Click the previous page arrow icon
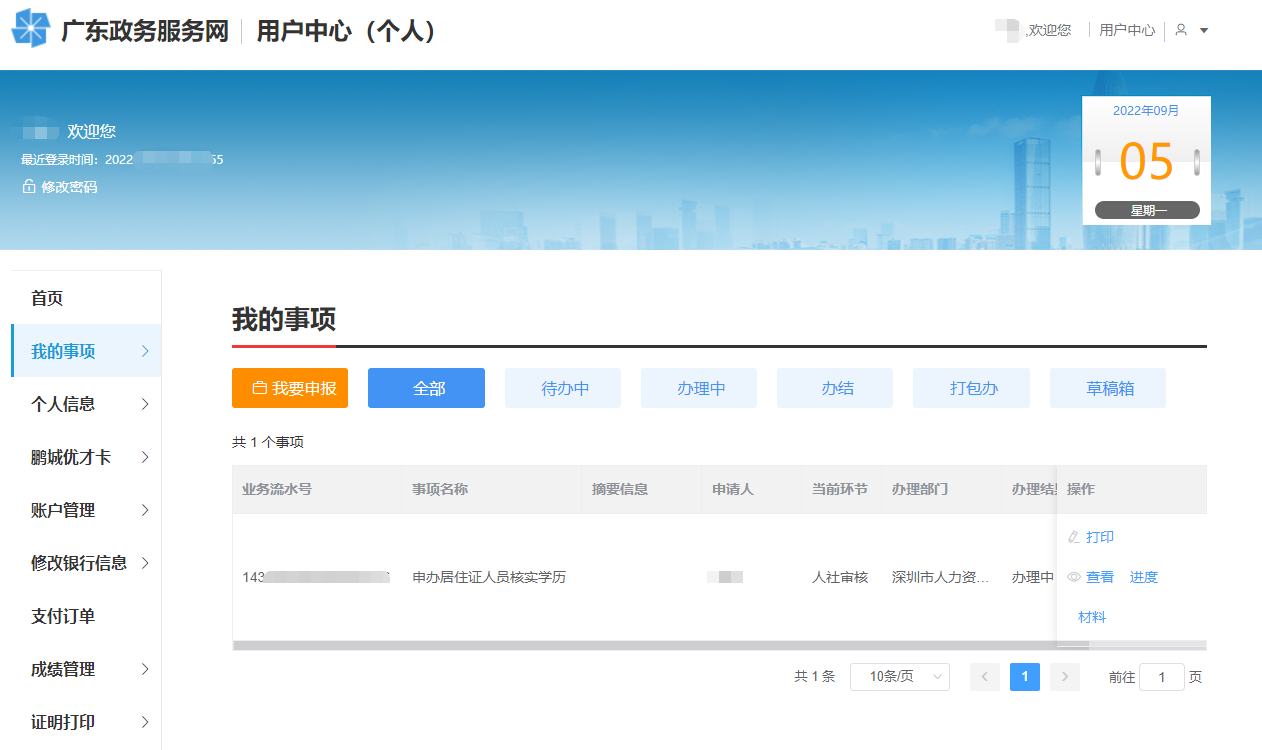The width and height of the screenshot is (1262, 750). (x=985, y=677)
